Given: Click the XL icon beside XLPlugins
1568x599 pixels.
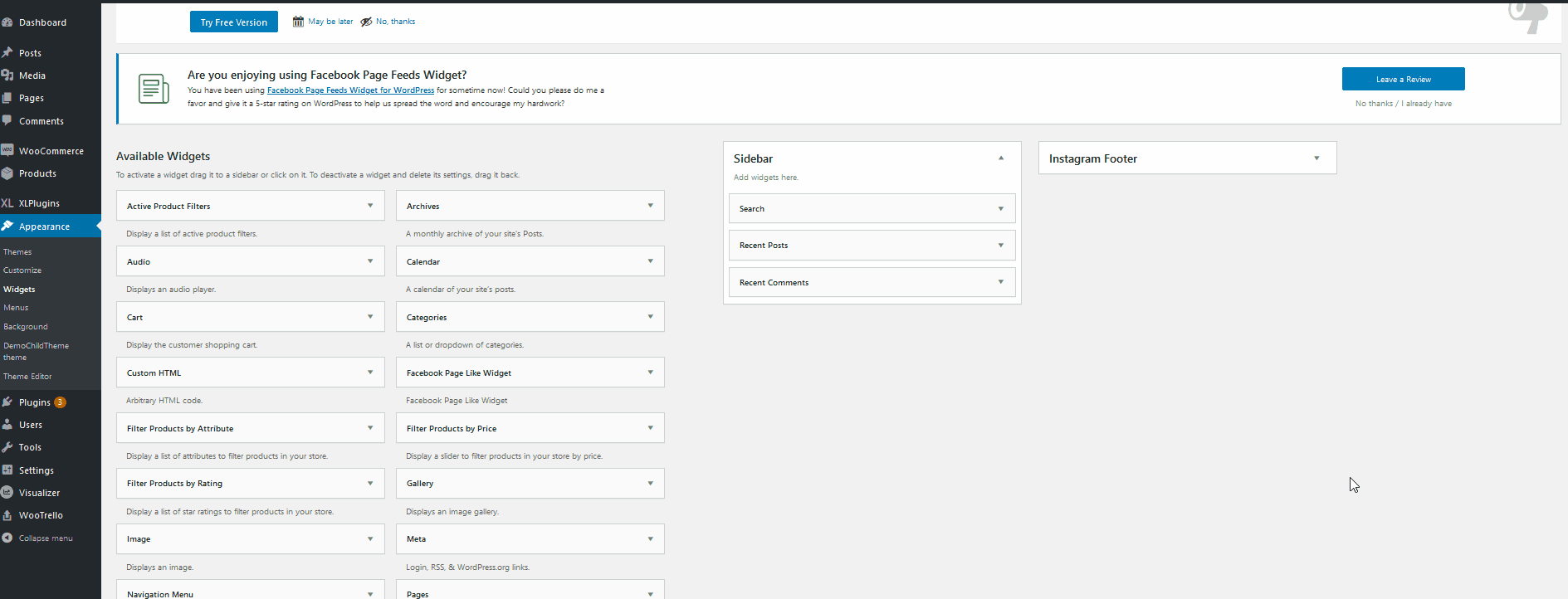Looking at the screenshot, I should pyautogui.click(x=7, y=203).
